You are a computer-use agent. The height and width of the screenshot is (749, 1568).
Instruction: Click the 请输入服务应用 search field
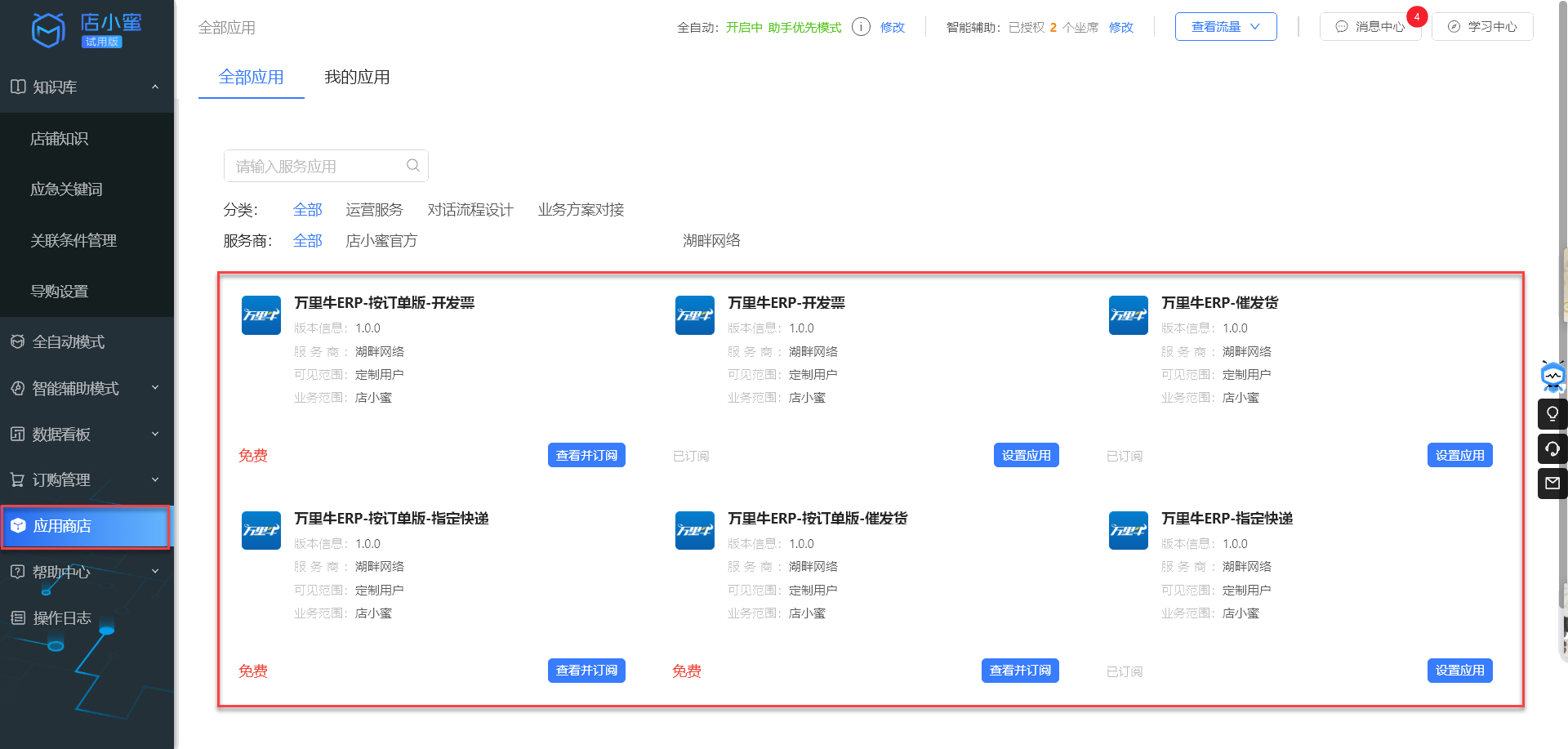coord(326,166)
